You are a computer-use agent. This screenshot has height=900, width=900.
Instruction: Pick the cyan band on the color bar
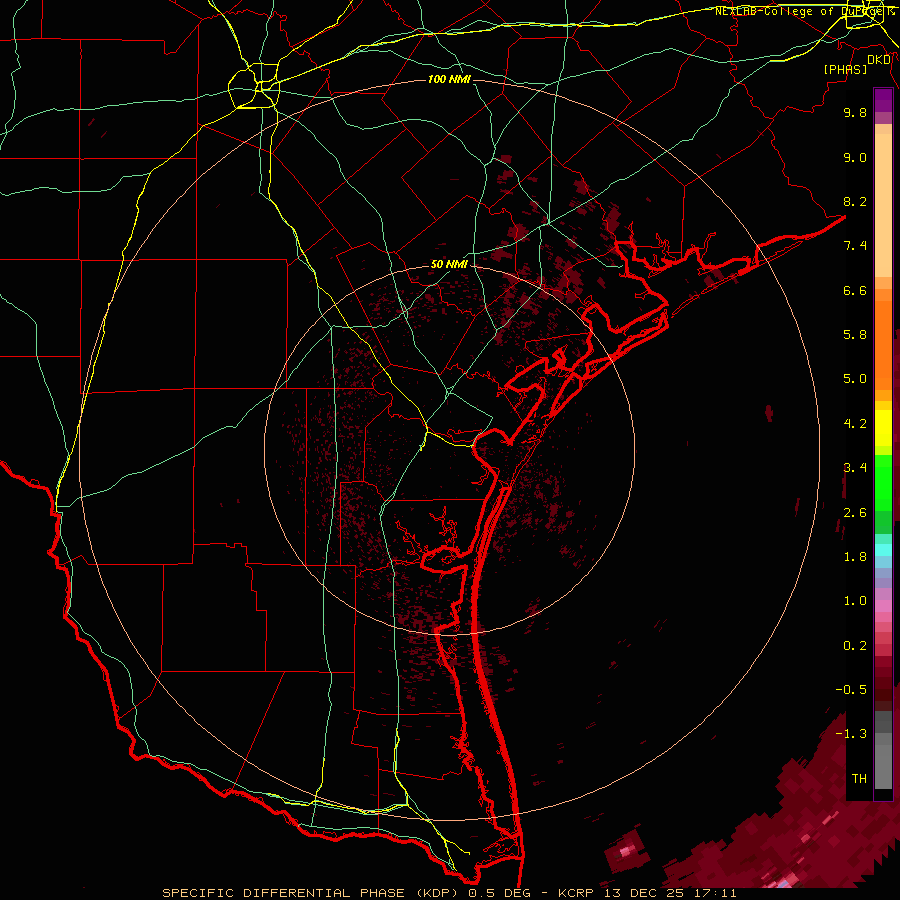tap(883, 550)
